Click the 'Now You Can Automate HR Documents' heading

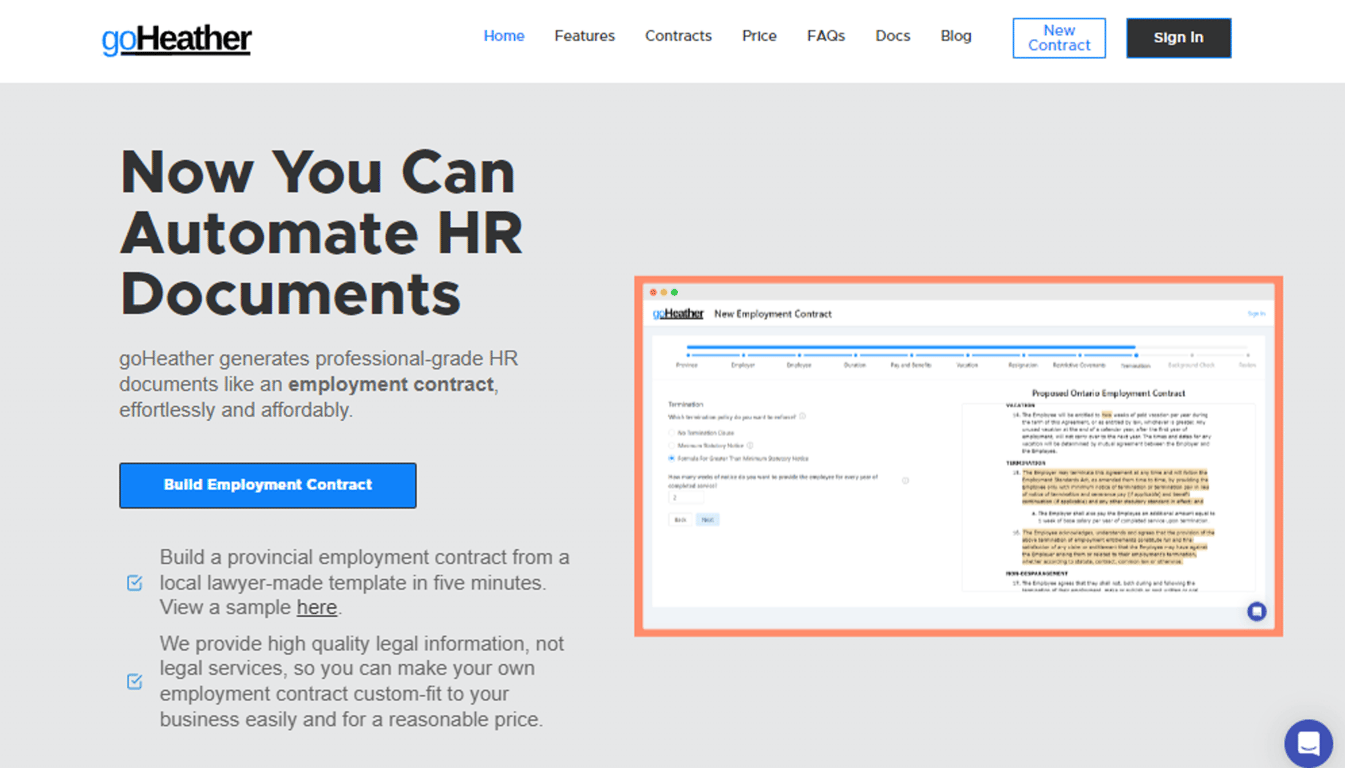pos(321,232)
